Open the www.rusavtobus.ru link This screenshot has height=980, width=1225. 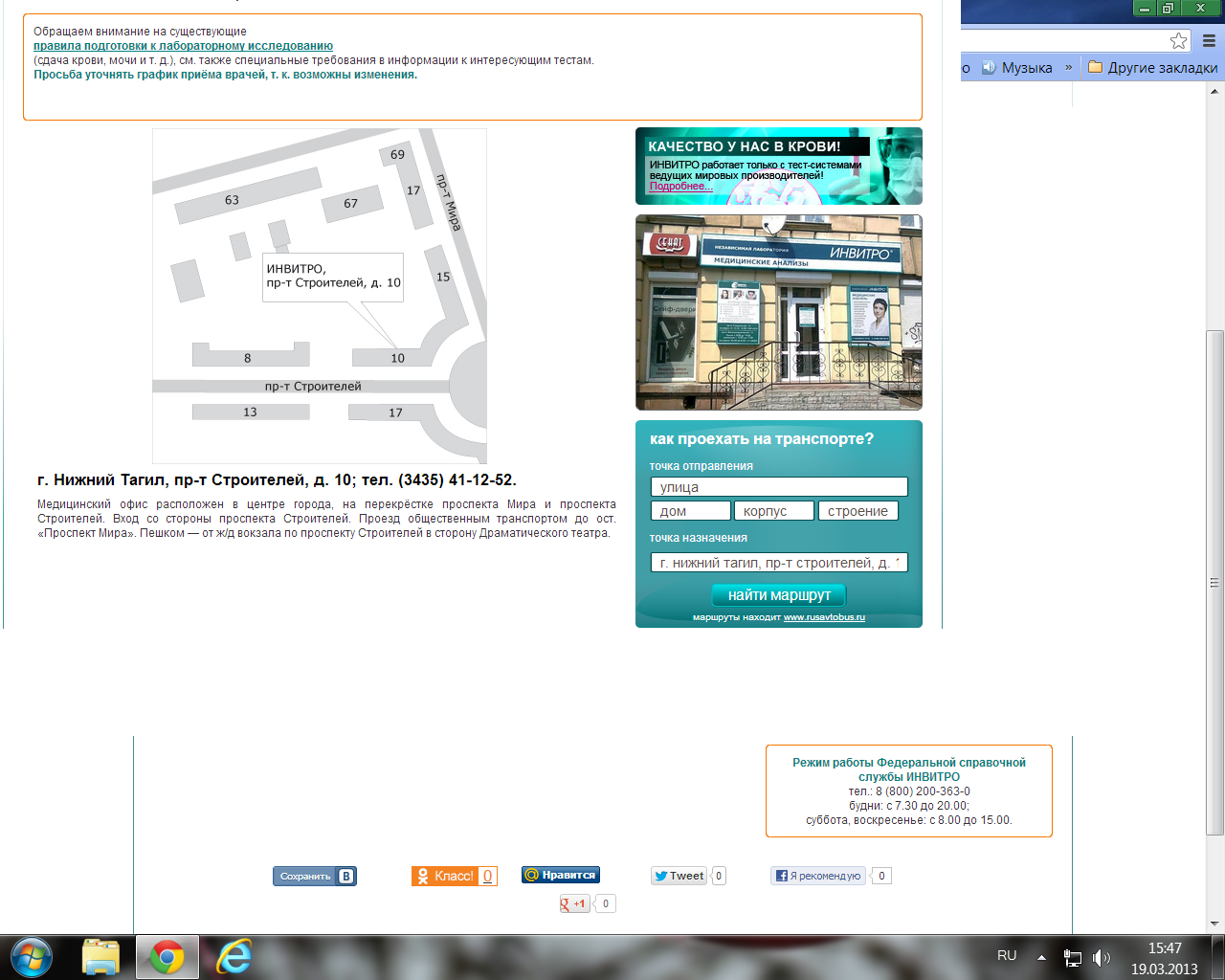click(x=824, y=617)
